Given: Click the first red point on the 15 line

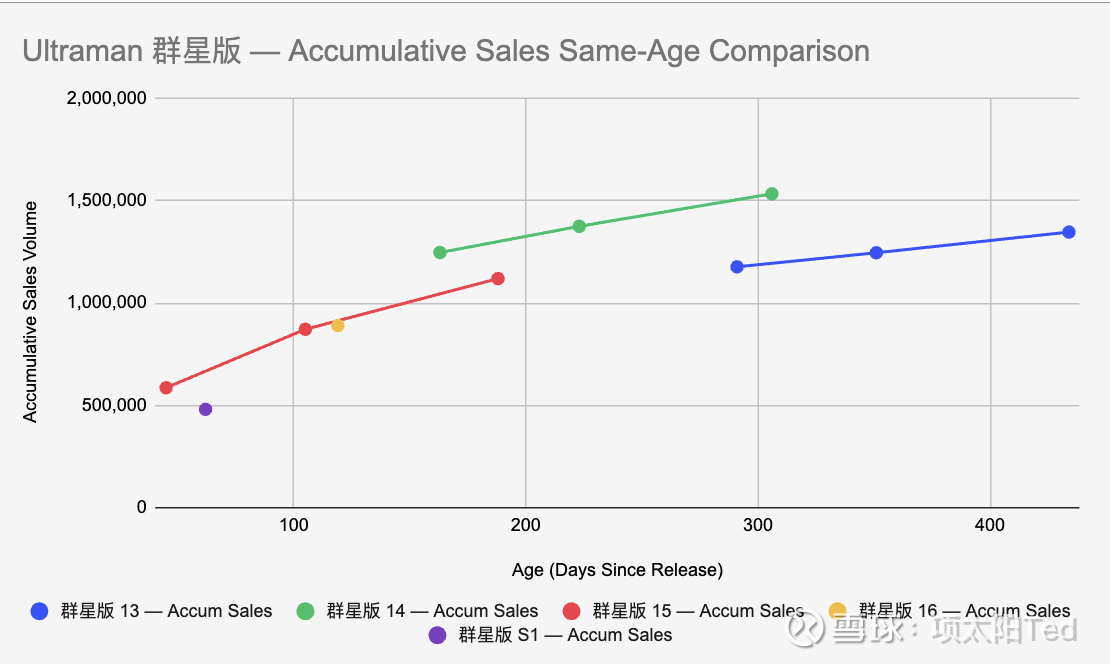Looking at the screenshot, I should coord(166,388).
